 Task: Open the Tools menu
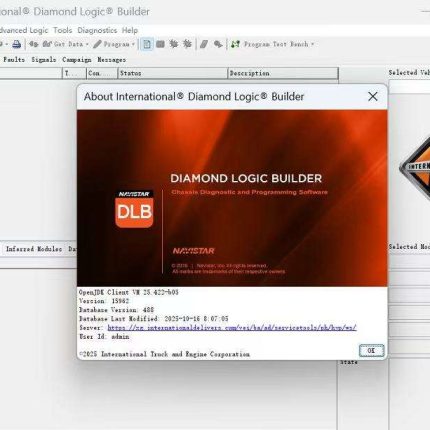tap(63, 30)
